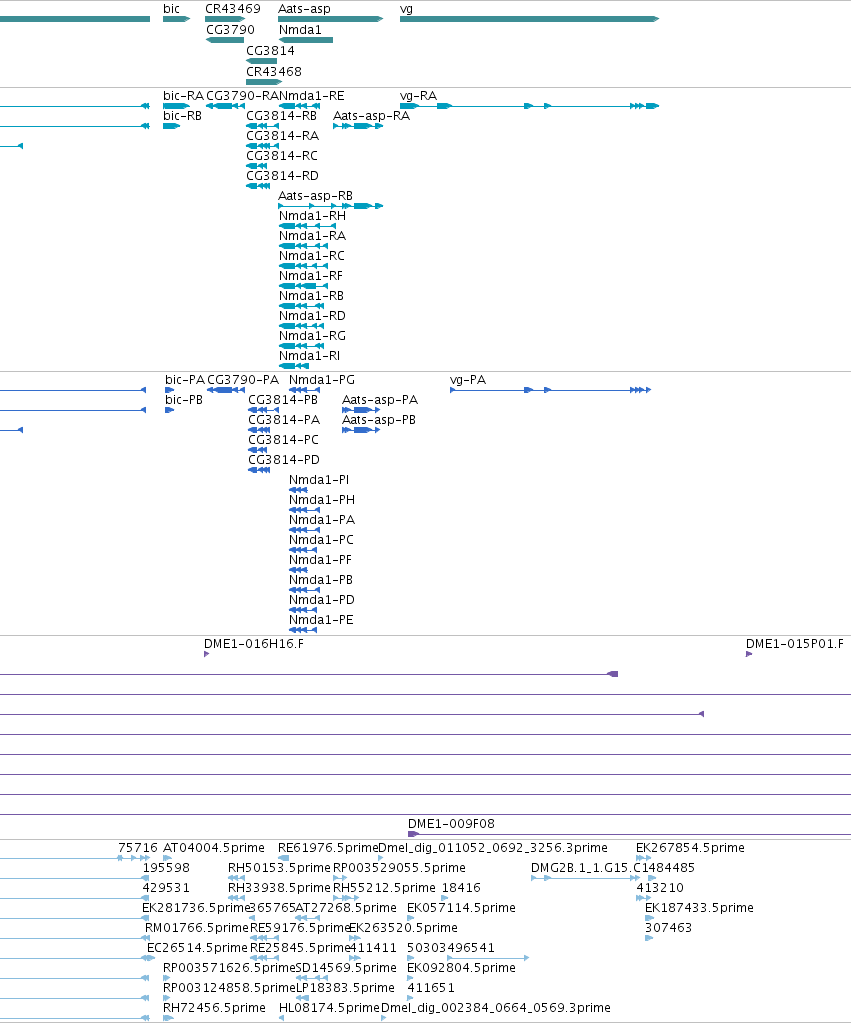
Task: Select the bic gene label
Action: [171, 8]
